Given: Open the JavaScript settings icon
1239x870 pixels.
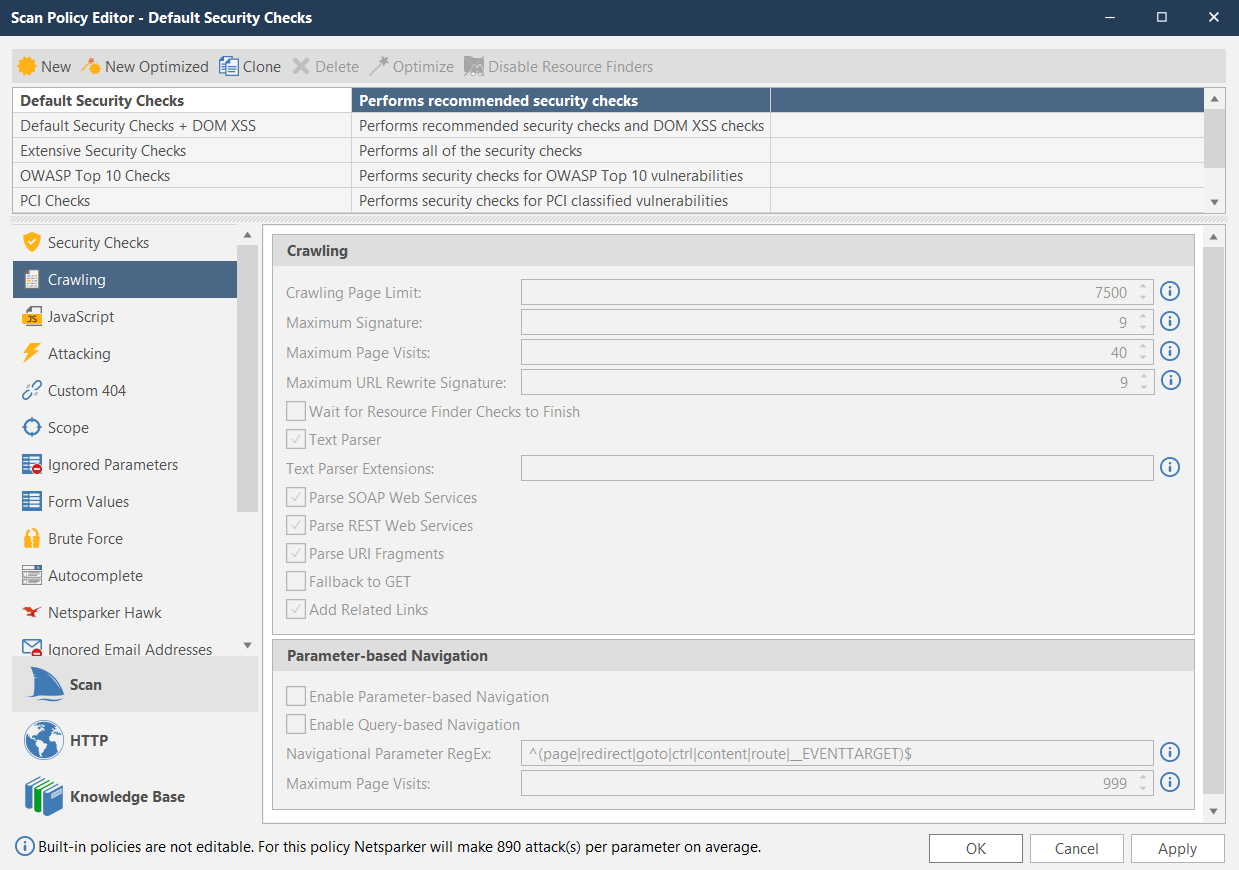Looking at the screenshot, I should pos(32,317).
